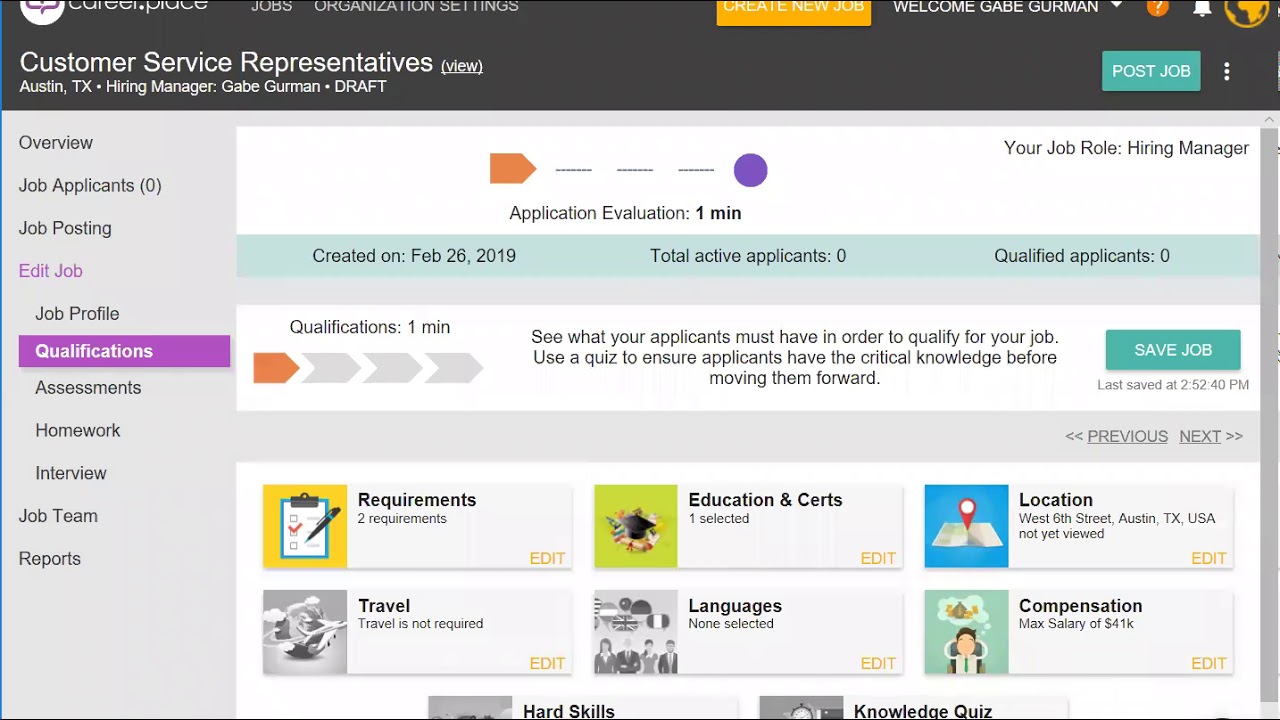
Task: Open Job Applicants (0) in sidebar
Action: pyautogui.click(x=90, y=186)
